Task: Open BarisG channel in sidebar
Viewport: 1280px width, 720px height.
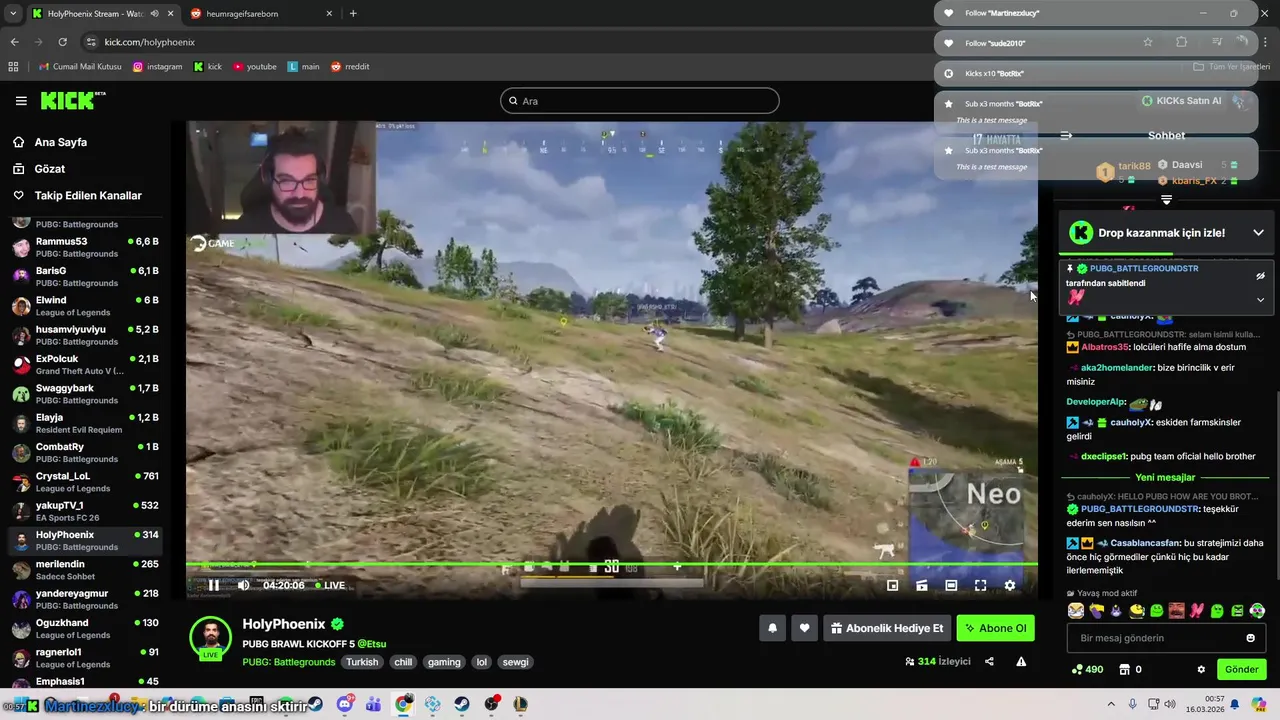Action: coord(85,276)
